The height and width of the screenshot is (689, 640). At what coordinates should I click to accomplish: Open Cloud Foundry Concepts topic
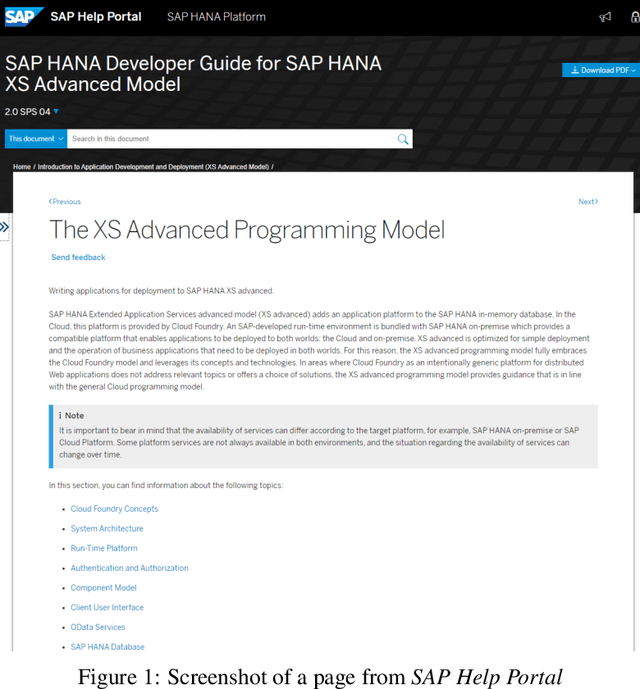point(114,509)
